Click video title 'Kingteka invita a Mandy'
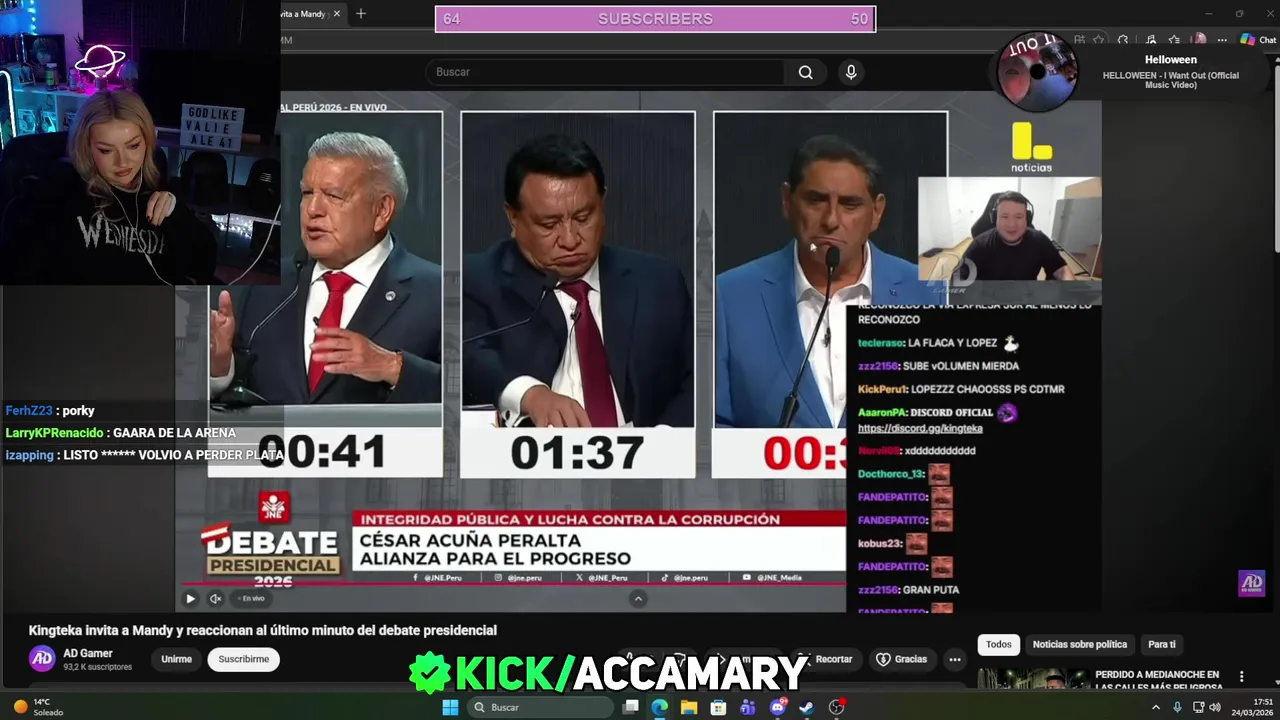 [263, 630]
